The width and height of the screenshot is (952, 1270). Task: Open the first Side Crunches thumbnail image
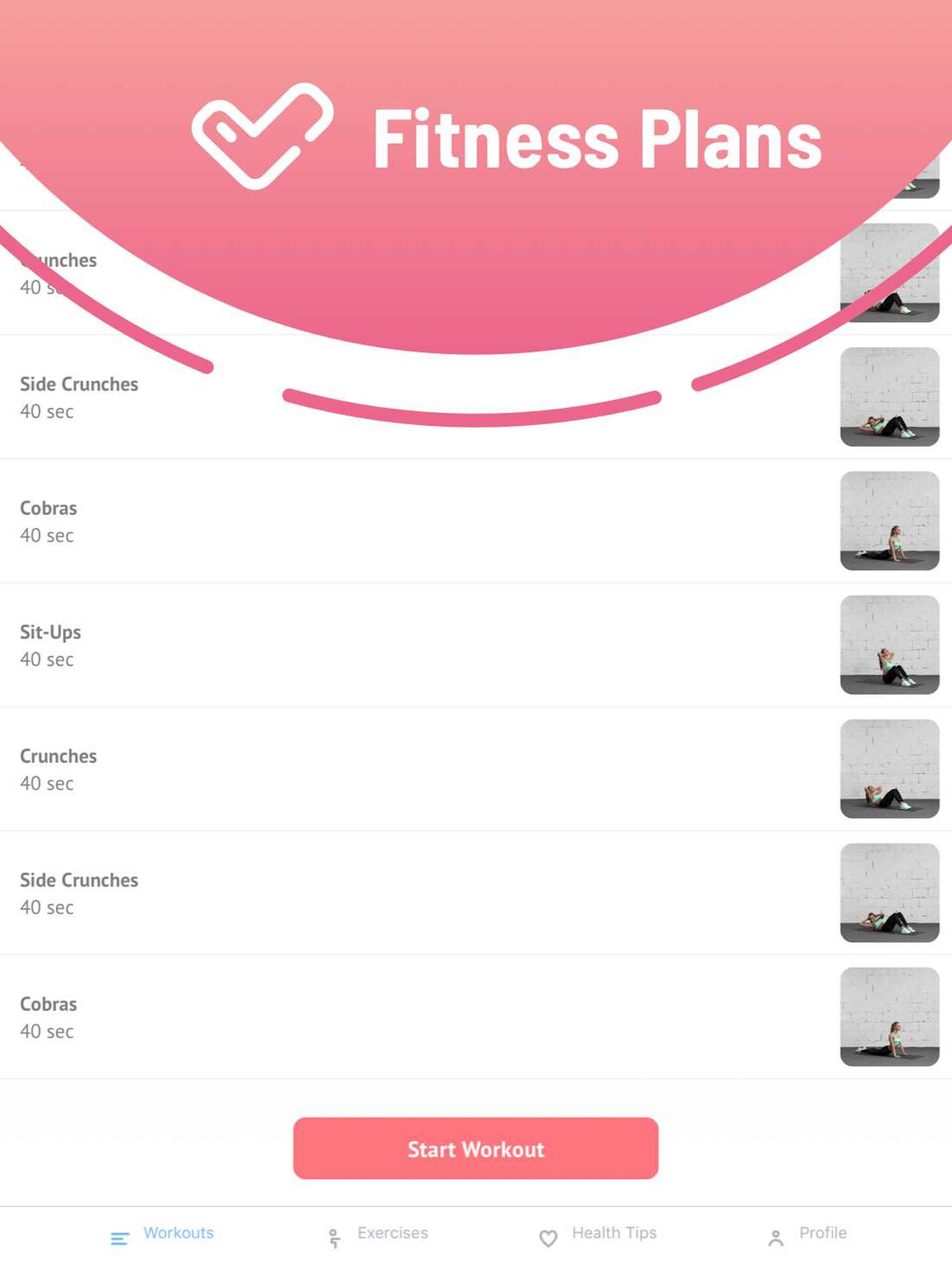click(x=889, y=397)
